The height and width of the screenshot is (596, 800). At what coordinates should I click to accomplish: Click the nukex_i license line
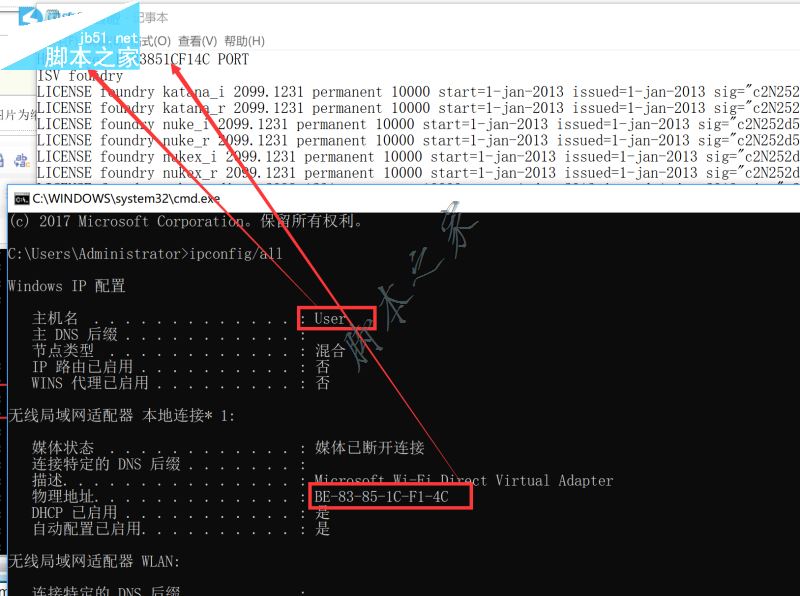pyautogui.click(x=418, y=157)
